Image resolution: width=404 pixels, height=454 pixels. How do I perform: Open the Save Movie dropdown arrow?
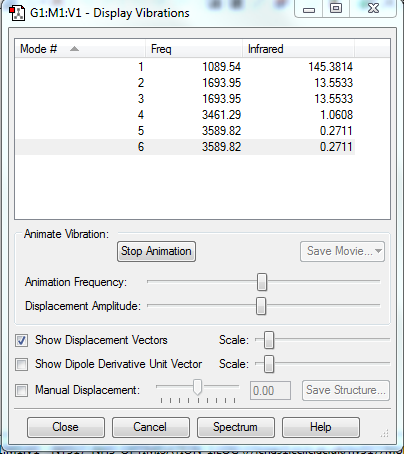[x=378, y=251]
